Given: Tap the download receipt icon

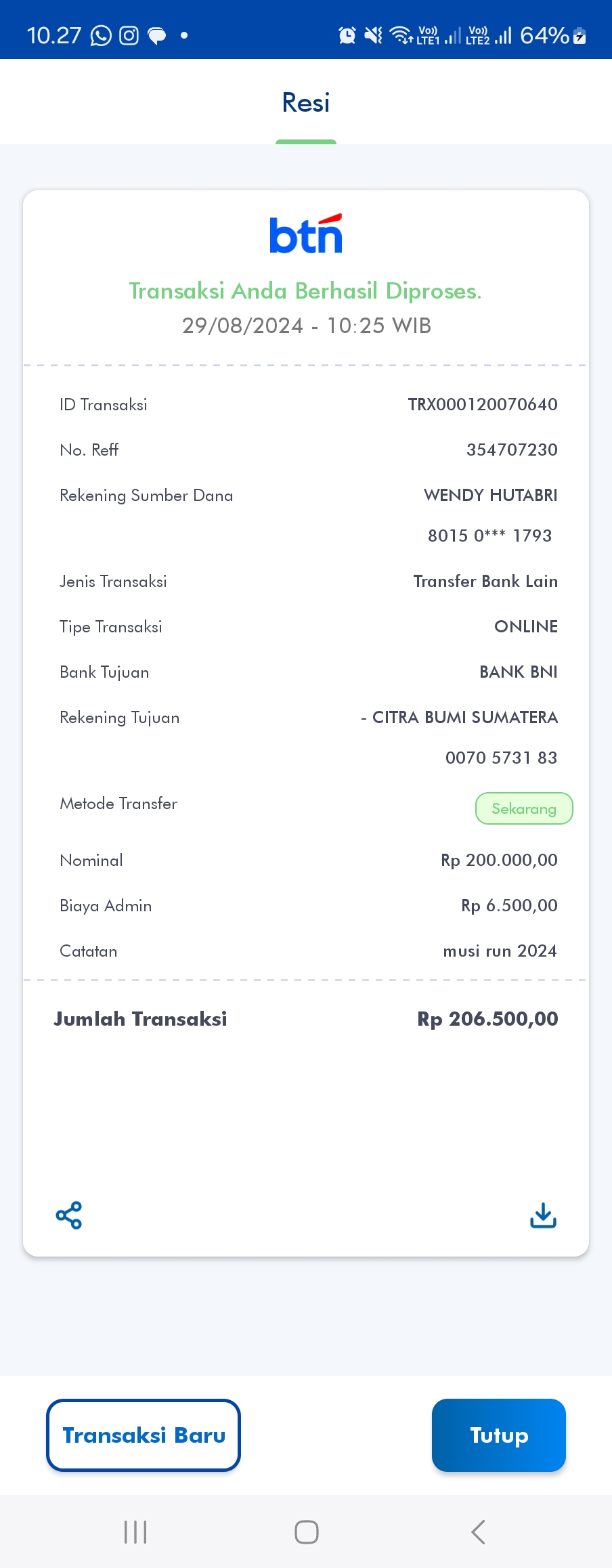Looking at the screenshot, I should (543, 1215).
